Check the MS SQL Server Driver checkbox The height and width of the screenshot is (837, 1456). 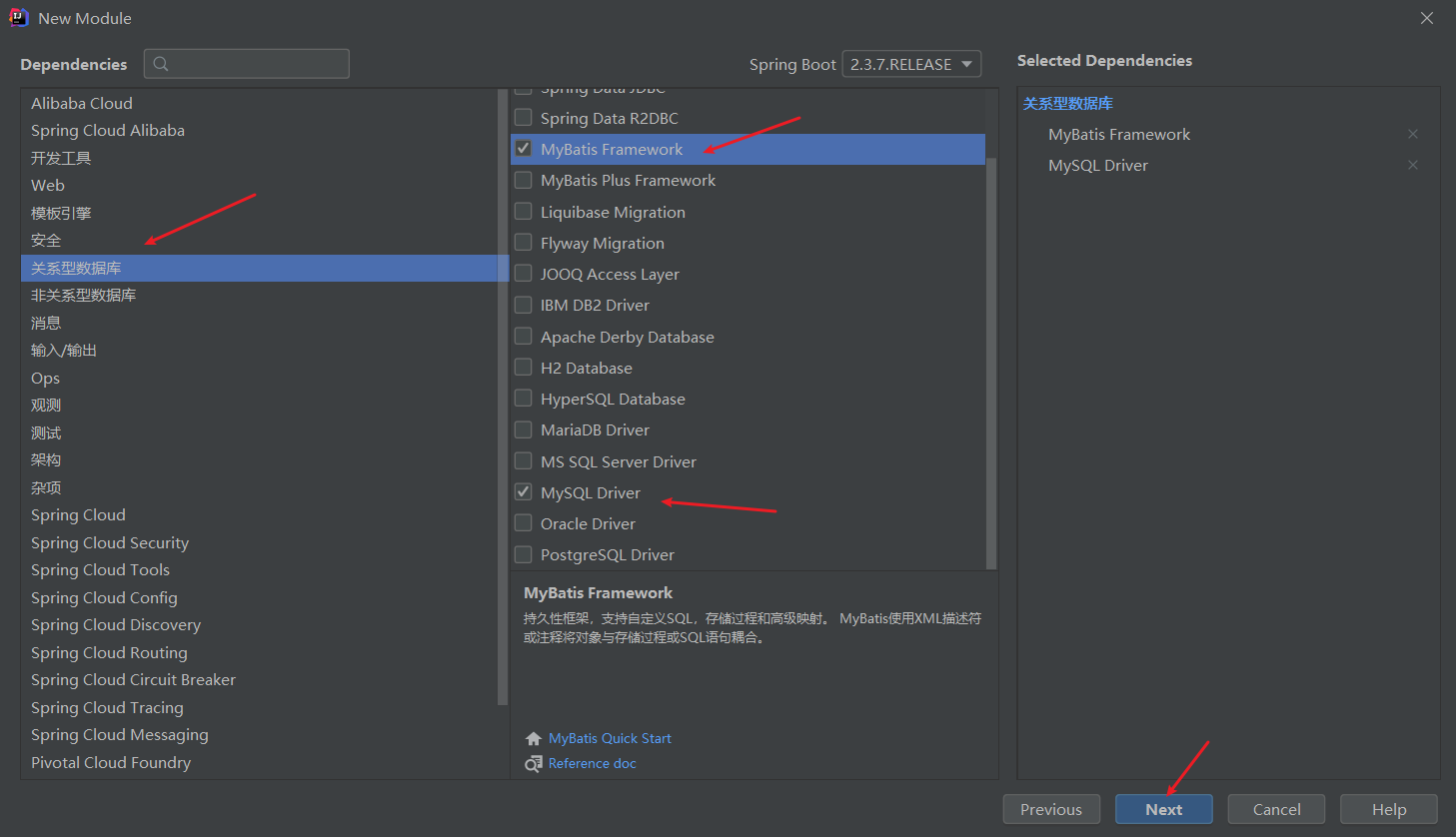click(x=523, y=461)
